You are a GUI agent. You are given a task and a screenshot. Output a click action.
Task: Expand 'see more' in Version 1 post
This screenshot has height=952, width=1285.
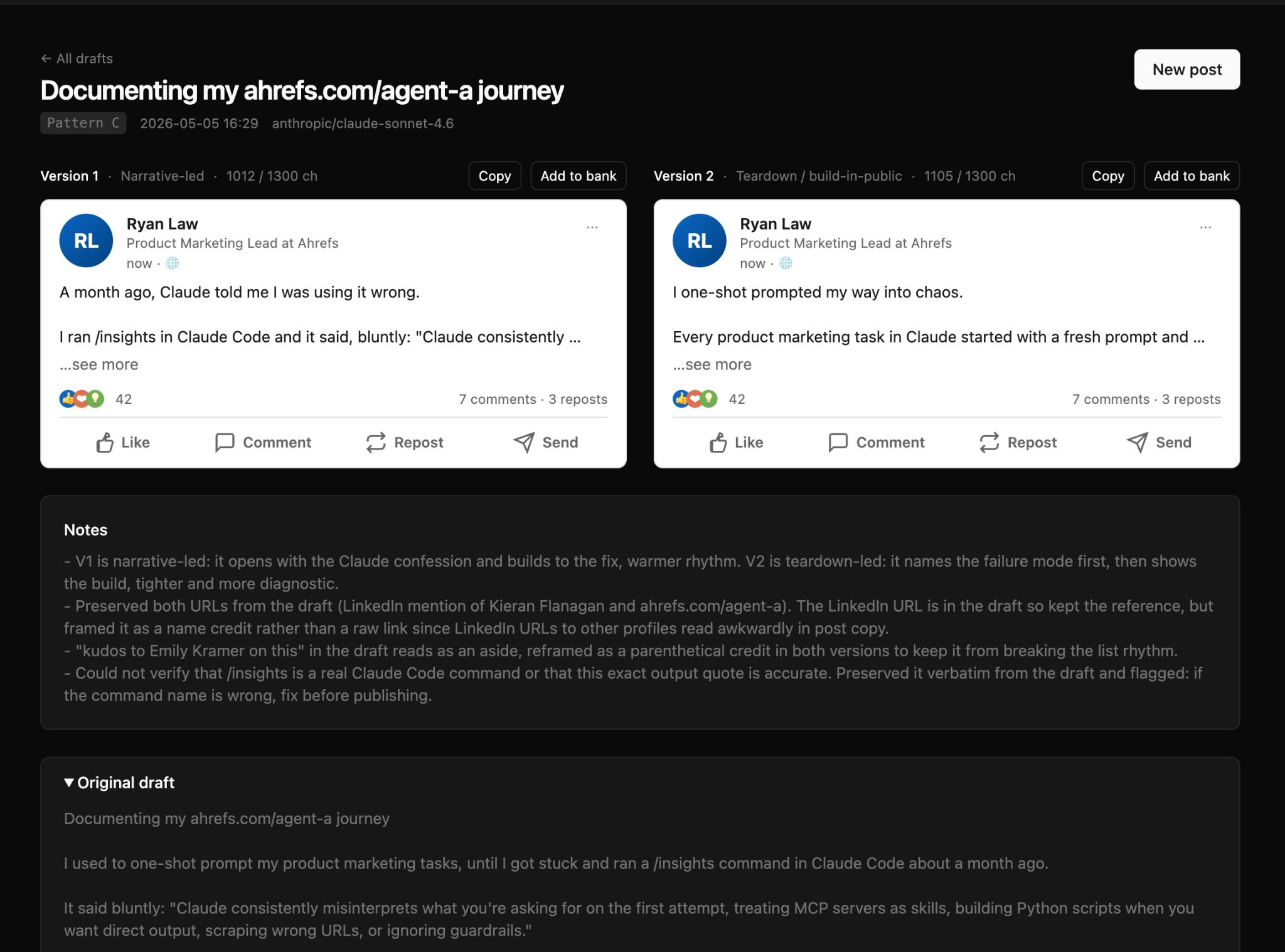click(x=99, y=364)
